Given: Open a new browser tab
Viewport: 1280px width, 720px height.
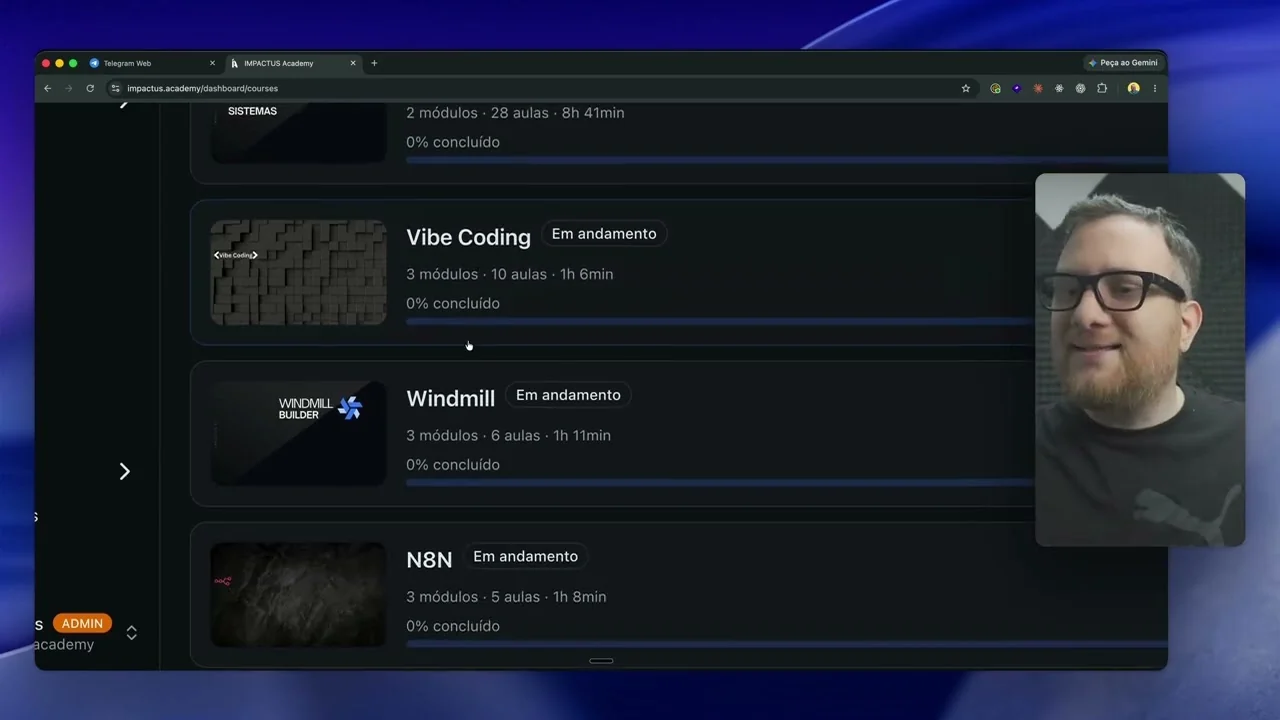Looking at the screenshot, I should point(374,63).
